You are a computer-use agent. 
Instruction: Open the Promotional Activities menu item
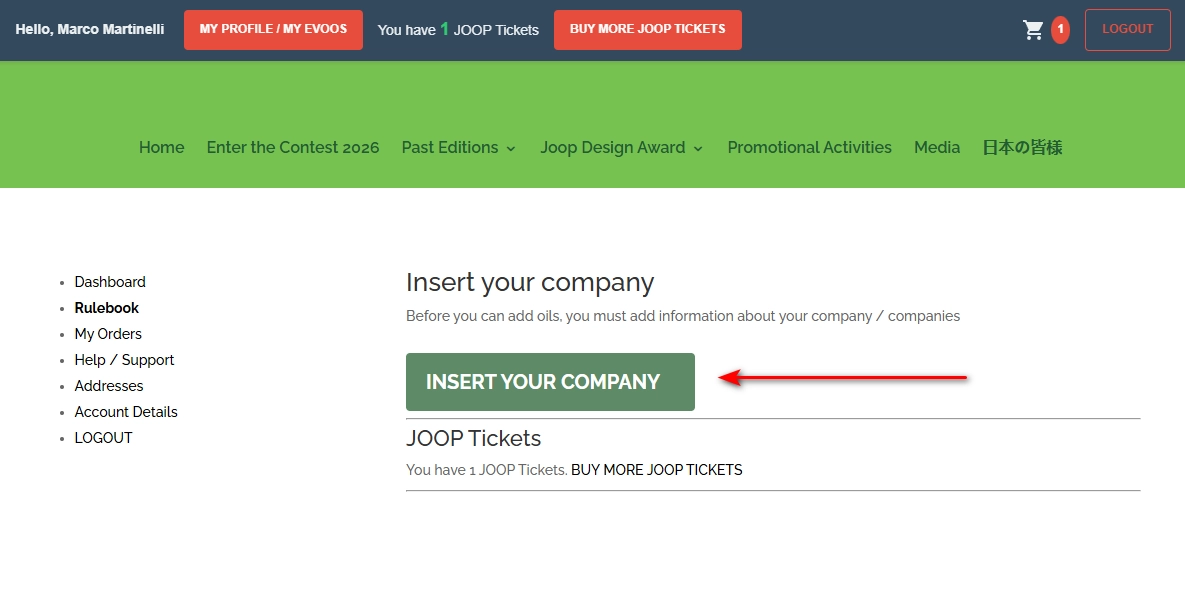coord(809,147)
